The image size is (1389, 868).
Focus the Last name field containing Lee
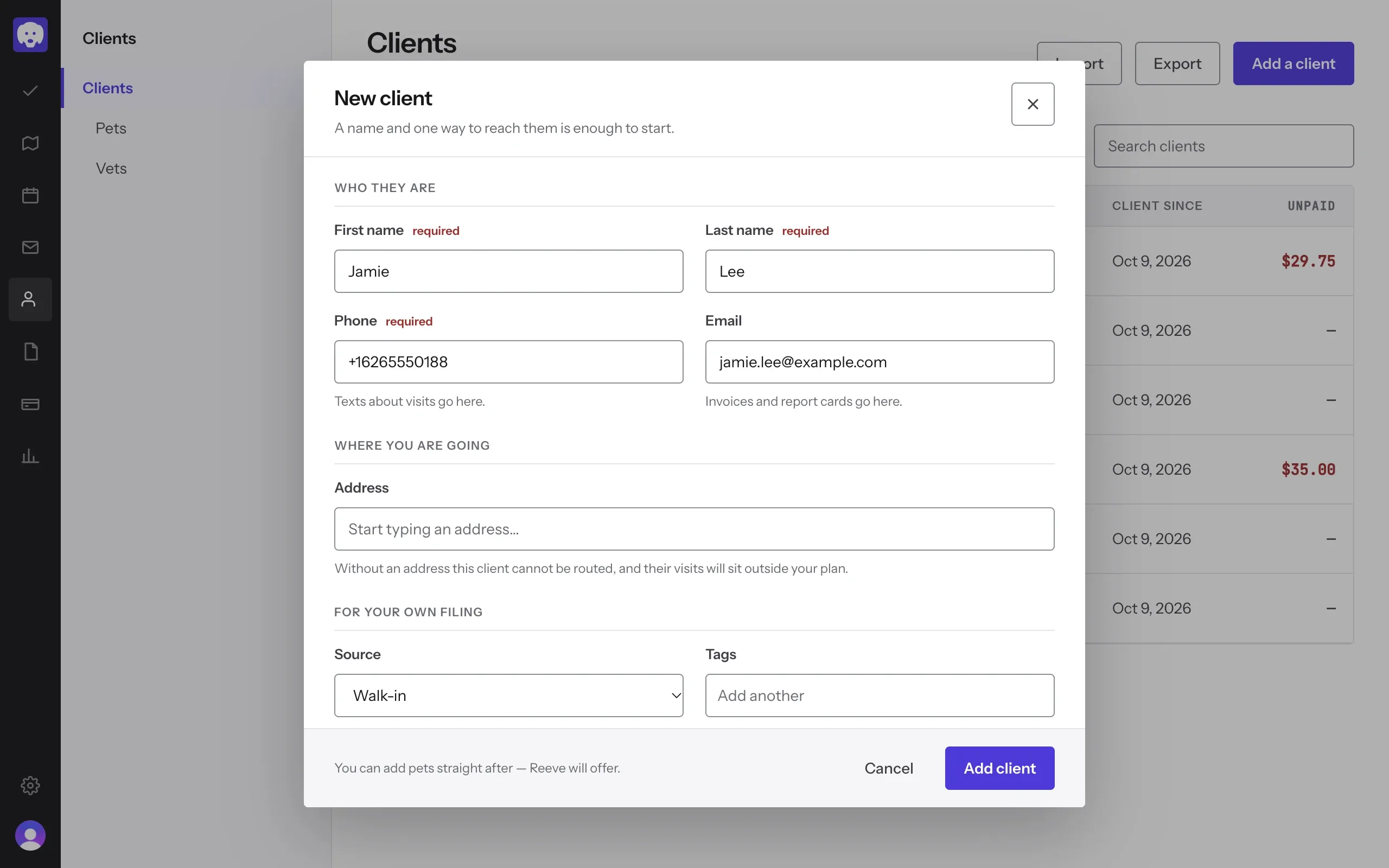click(880, 271)
